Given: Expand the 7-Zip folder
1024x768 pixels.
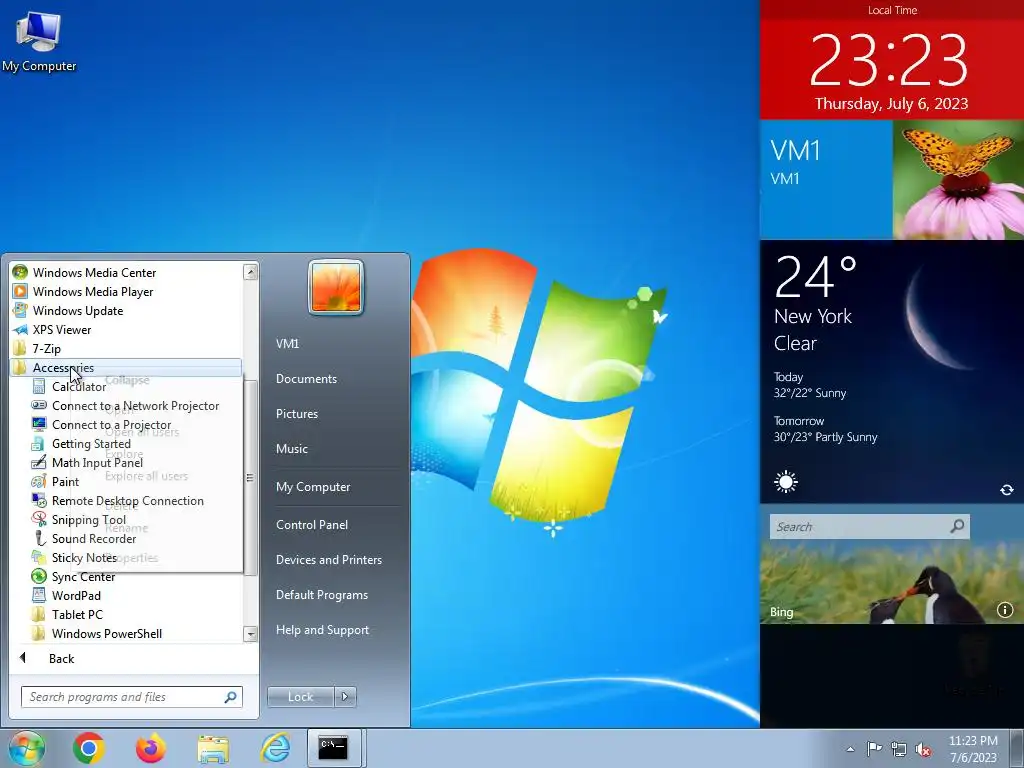Looking at the screenshot, I should pyautogui.click(x=126, y=348).
